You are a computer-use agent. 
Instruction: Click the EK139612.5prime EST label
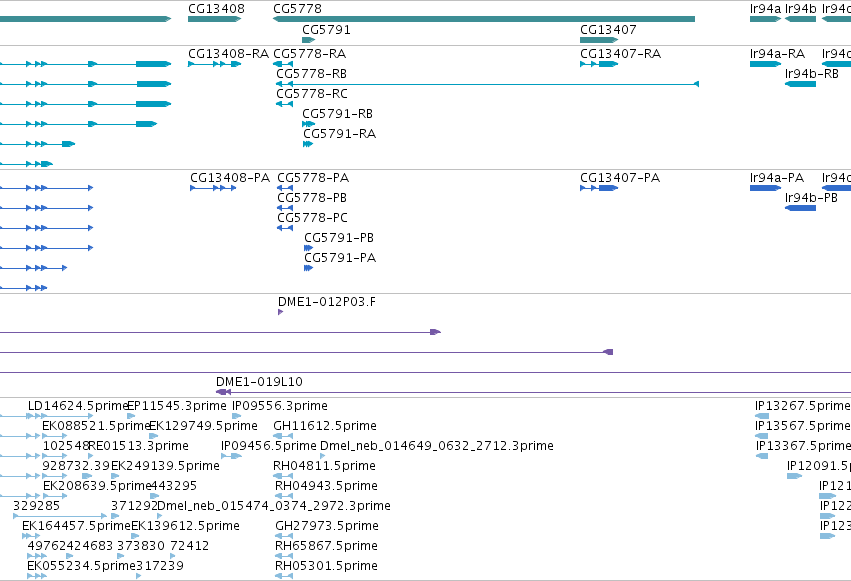(185, 526)
